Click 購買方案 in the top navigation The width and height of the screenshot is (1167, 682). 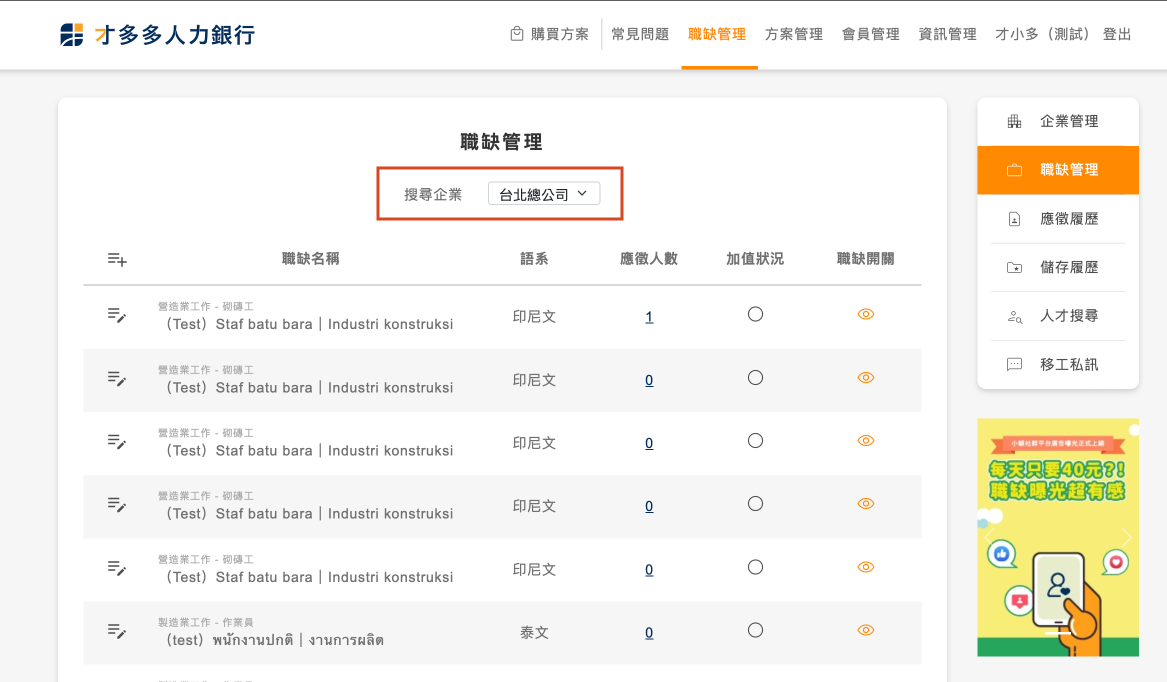[x=549, y=34]
